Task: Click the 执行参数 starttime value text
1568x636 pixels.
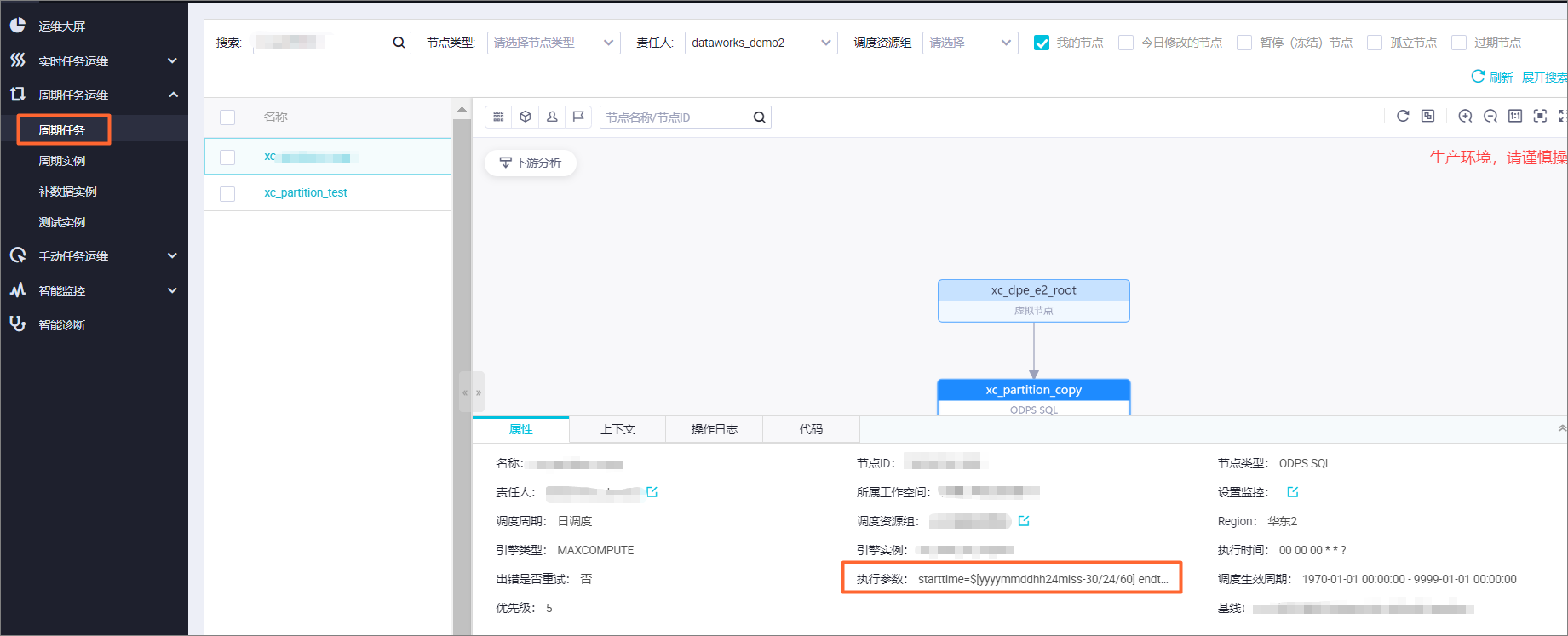Action: click(1043, 579)
